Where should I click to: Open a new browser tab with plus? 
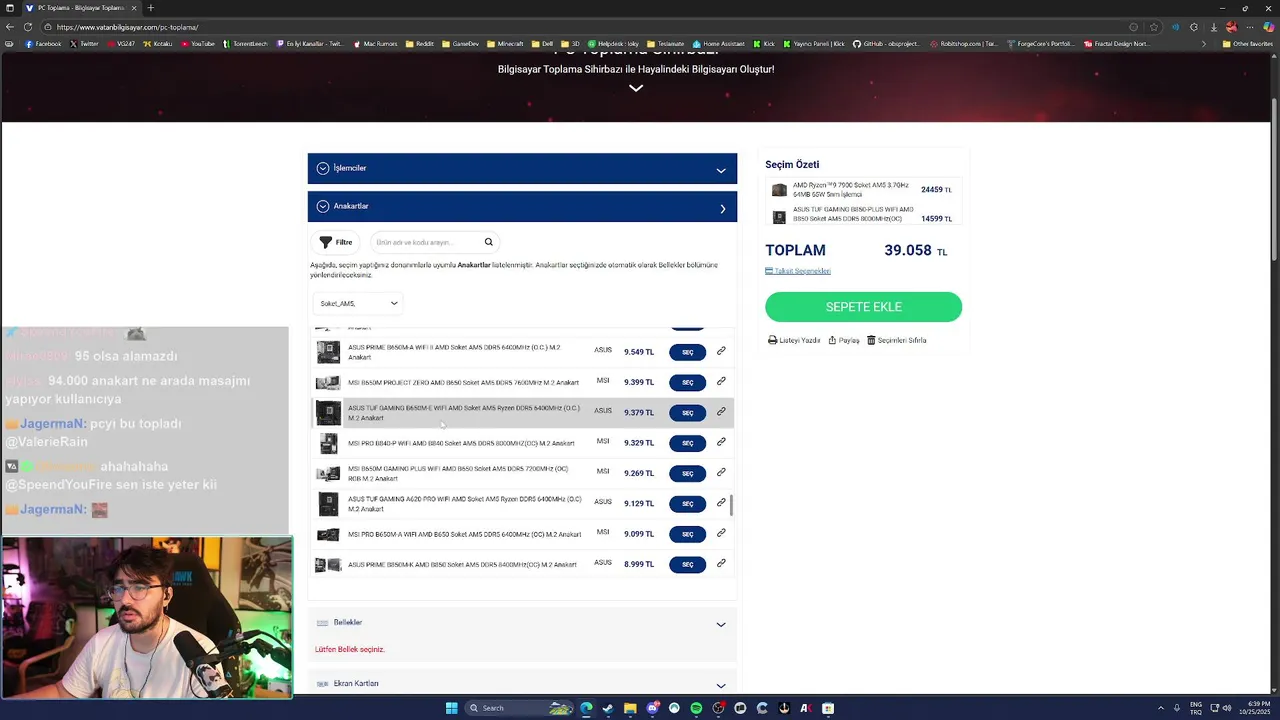tap(151, 8)
